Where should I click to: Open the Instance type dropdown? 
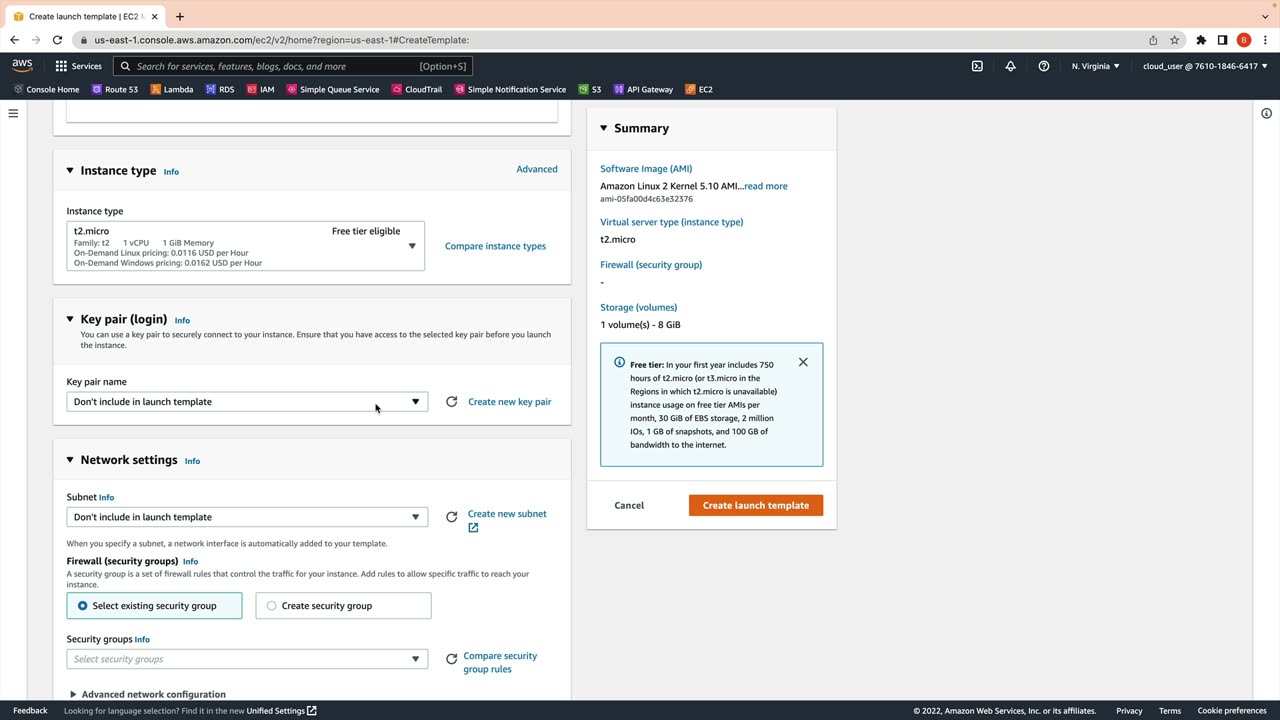245,246
